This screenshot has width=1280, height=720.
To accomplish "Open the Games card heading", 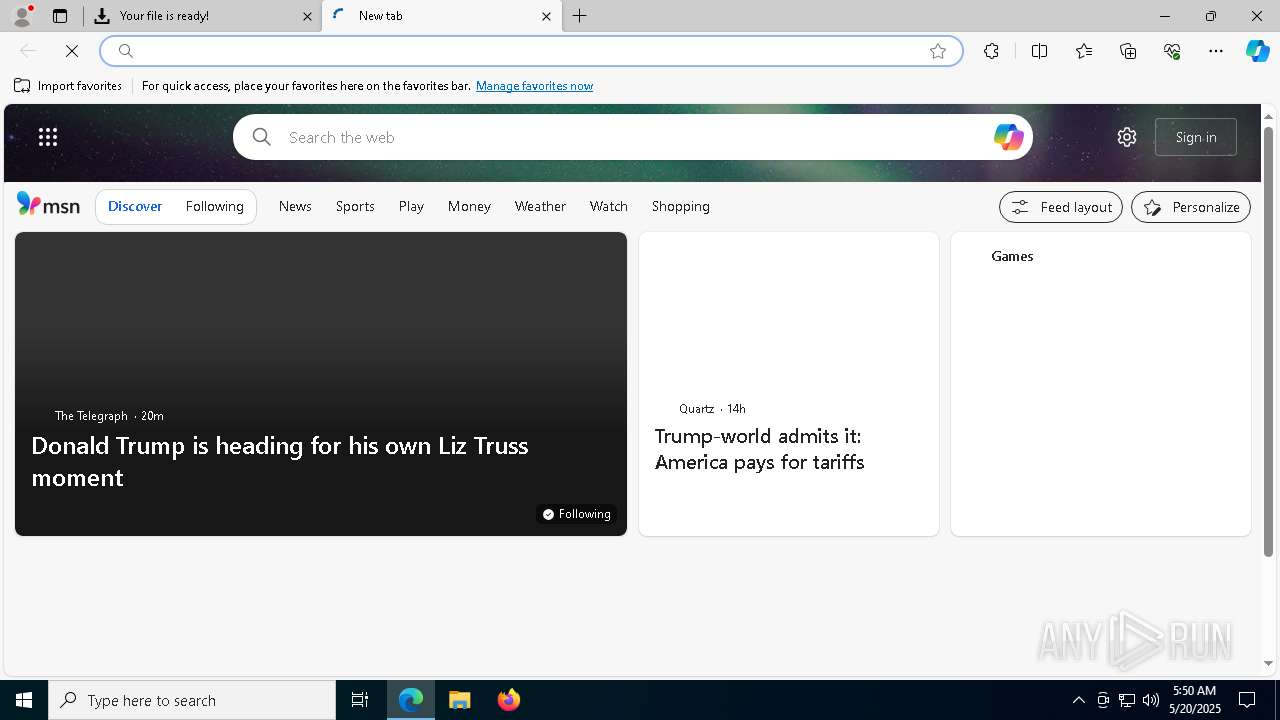I will pos(1012,256).
